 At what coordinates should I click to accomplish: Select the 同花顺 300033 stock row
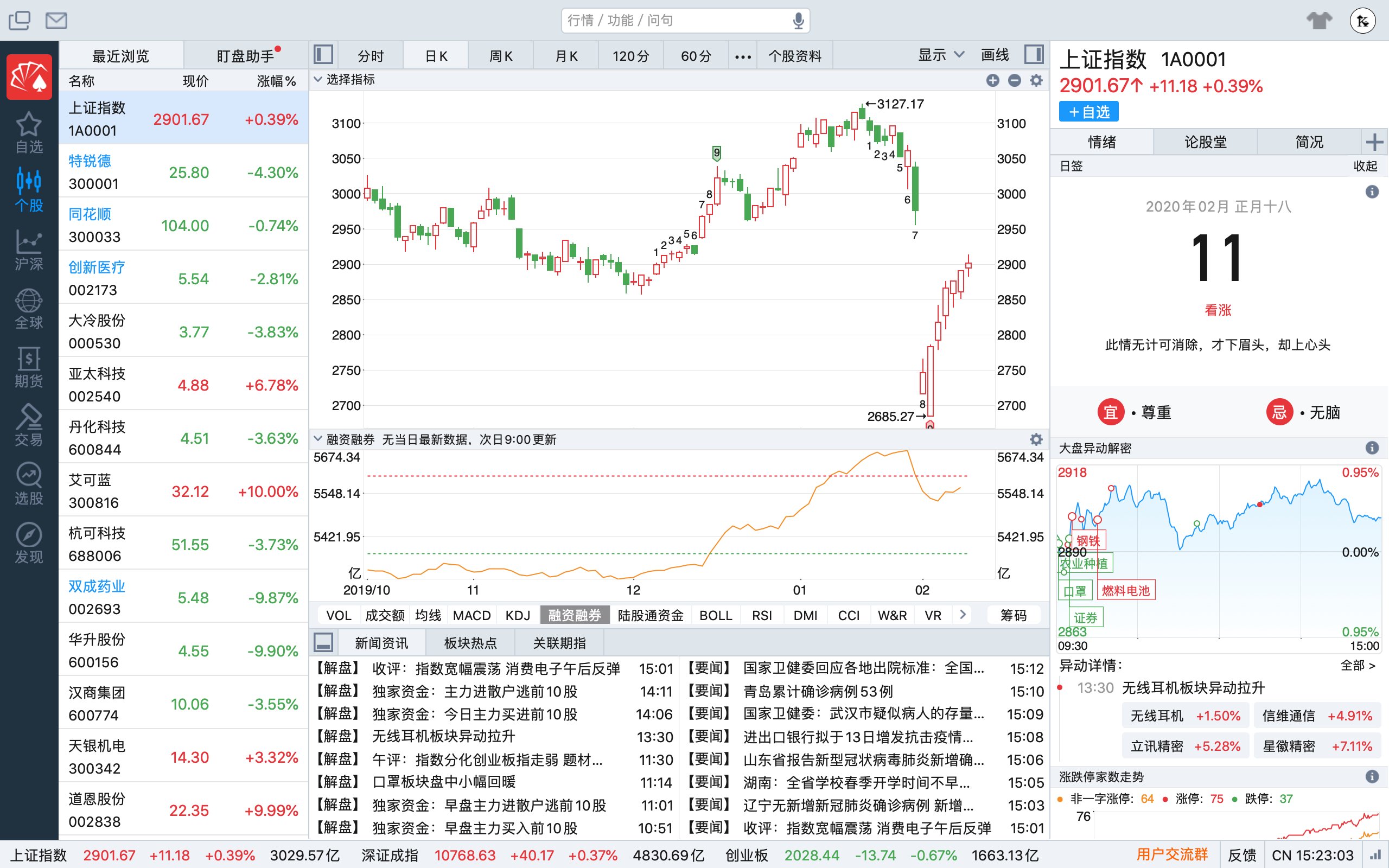[183, 226]
